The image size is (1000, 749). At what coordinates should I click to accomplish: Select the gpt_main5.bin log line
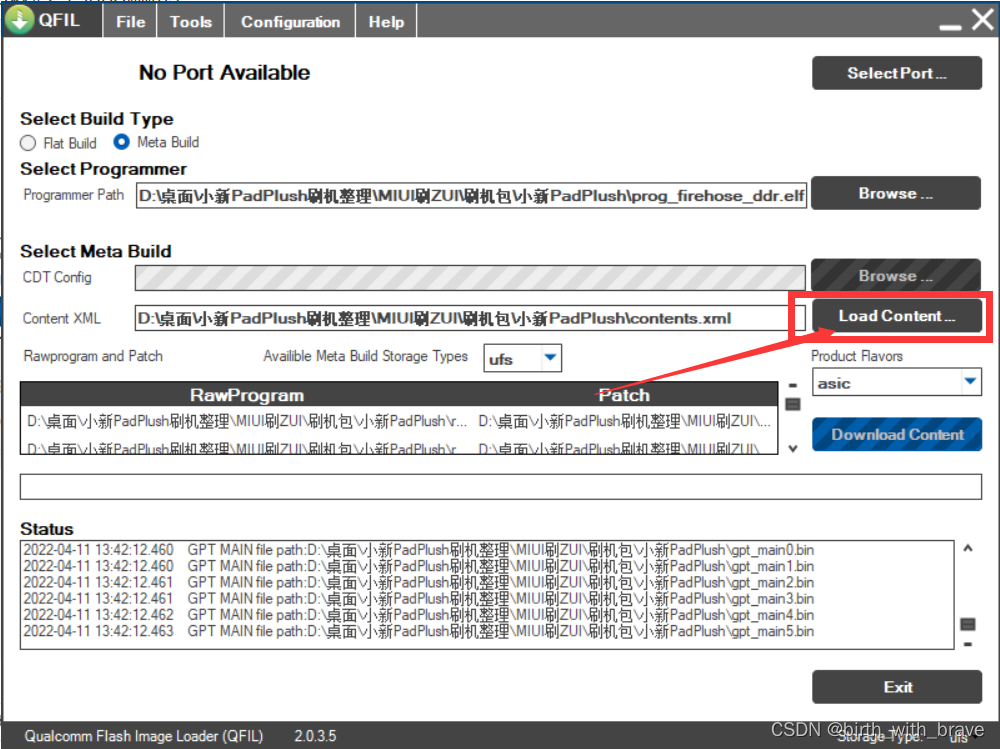point(418,631)
